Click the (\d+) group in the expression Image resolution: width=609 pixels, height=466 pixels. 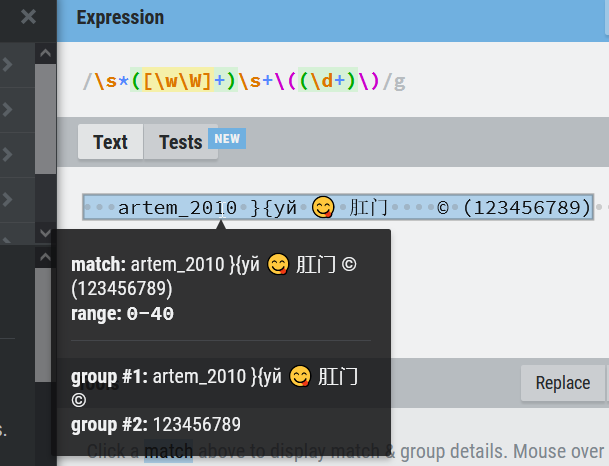(328, 81)
